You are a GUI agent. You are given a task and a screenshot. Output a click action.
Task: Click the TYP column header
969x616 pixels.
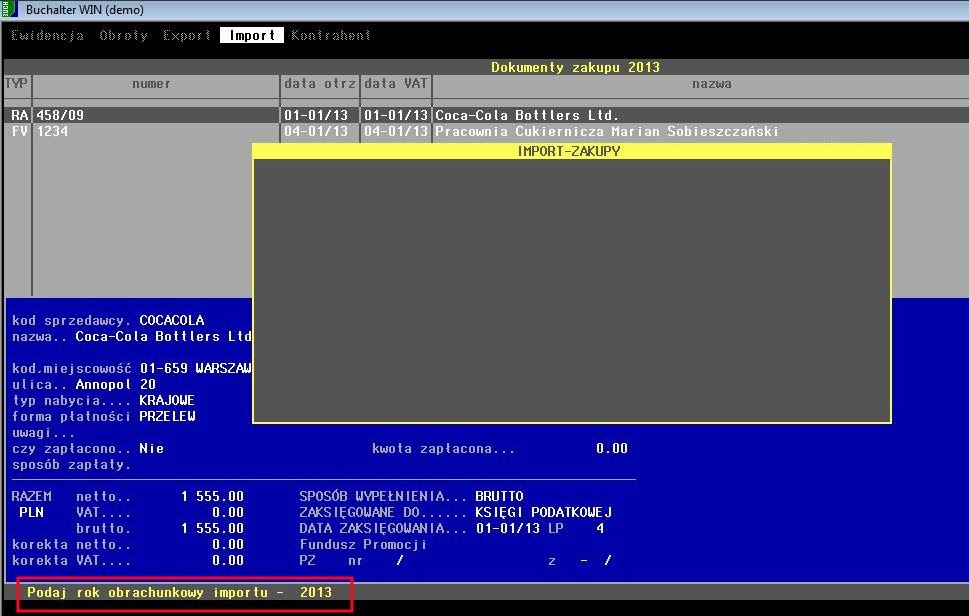[17, 83]
